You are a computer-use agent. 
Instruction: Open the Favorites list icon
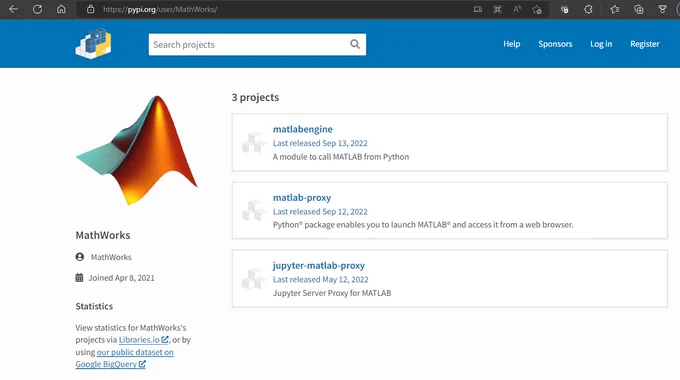[x=615, y=9]
